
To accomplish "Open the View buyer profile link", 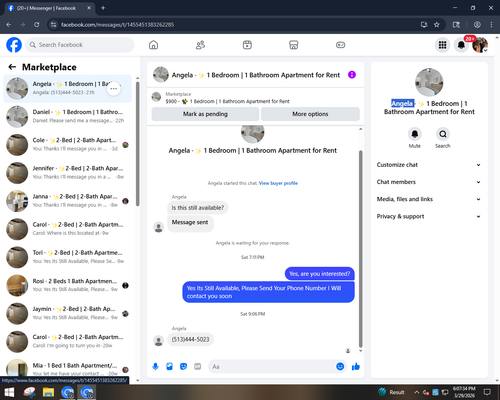I will click(278, 183).
